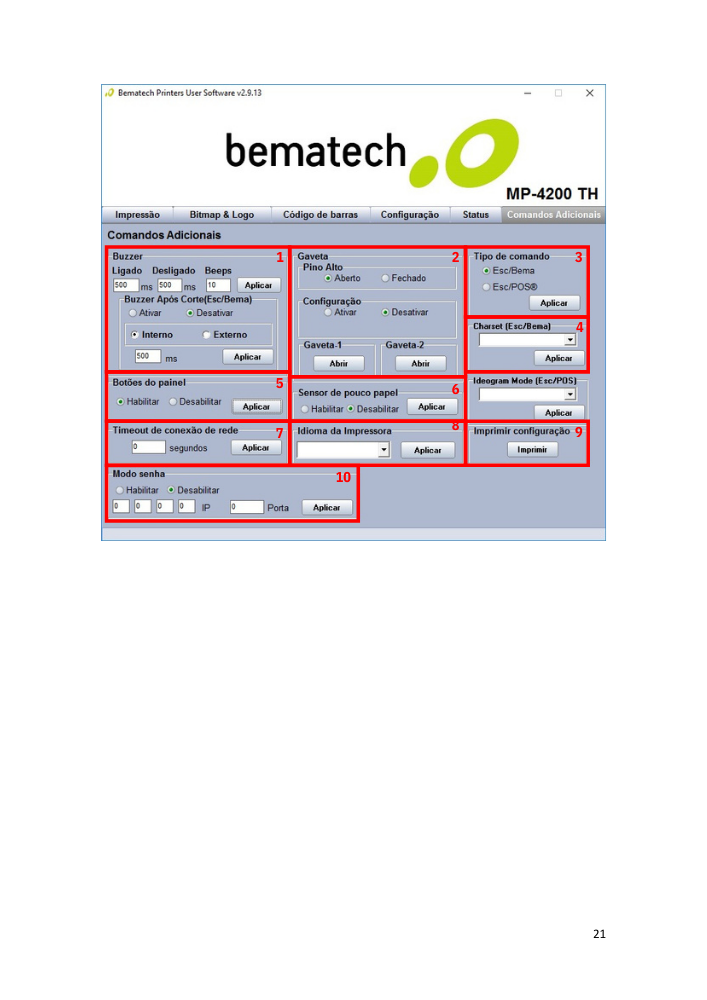Apply the Tipo de comando selection
Viewport: 707px width, 1000px height.
pyautogui.click(x=554, y=303)
